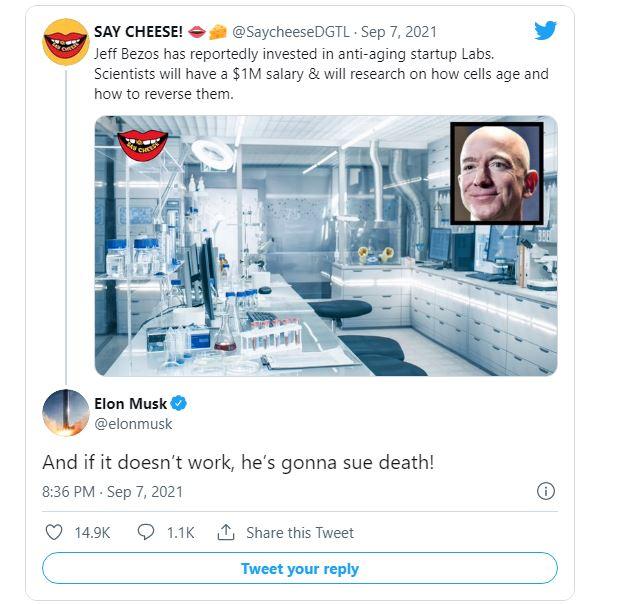Image resolution: width=644 pixels, height=605 pixels.
Task: Click the share arrow icon
Action: (226, 532)
